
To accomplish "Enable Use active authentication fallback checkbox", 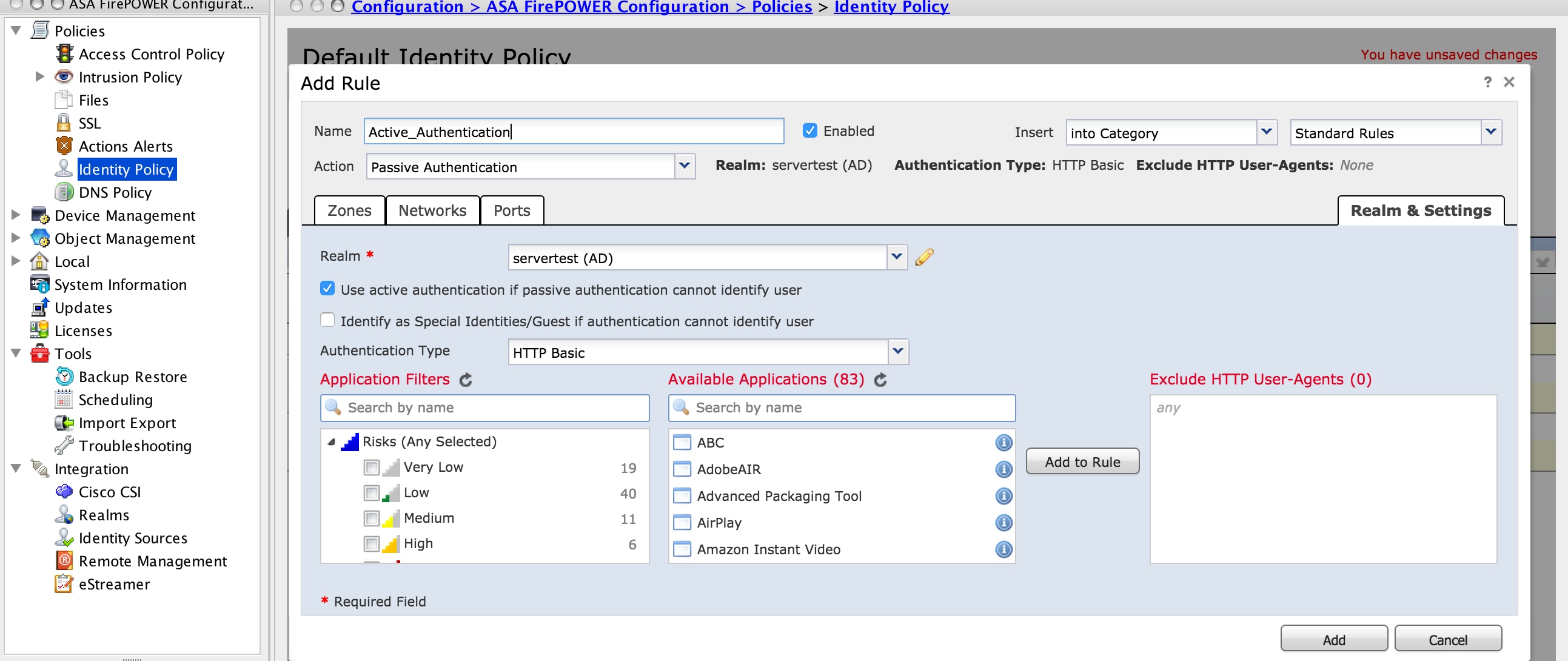I will tap(327, 289).
